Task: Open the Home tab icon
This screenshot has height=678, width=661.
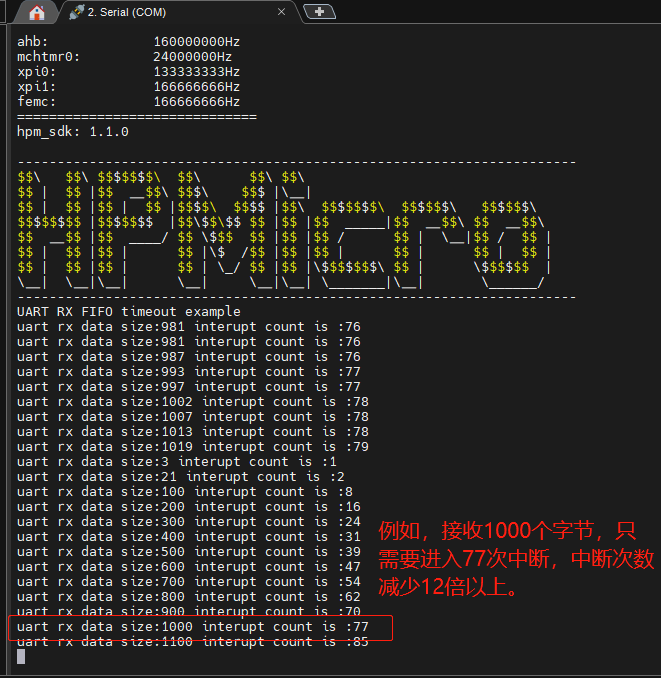Action: [x=37, y=13]
